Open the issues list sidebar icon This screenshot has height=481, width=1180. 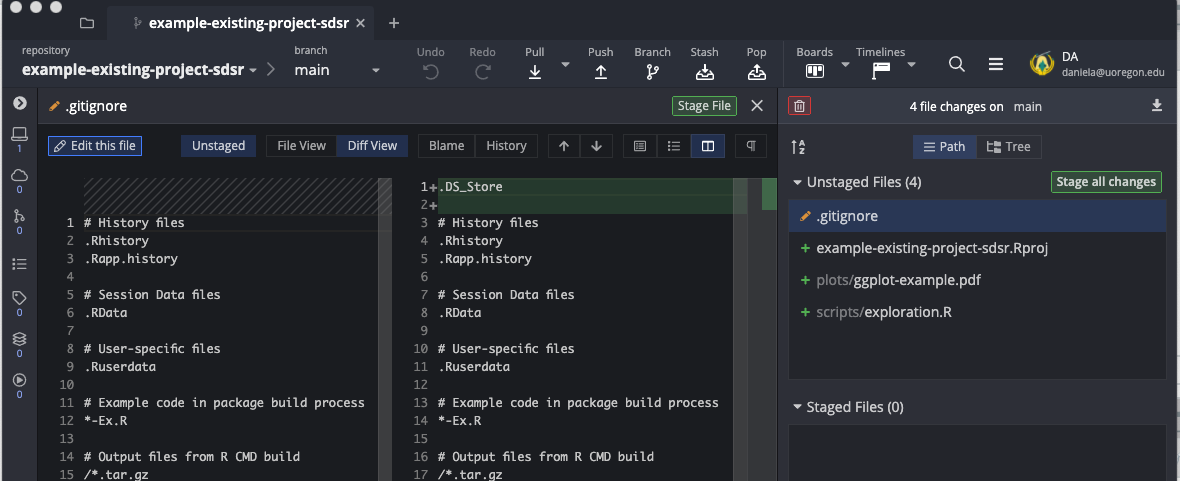click(20, 264)
